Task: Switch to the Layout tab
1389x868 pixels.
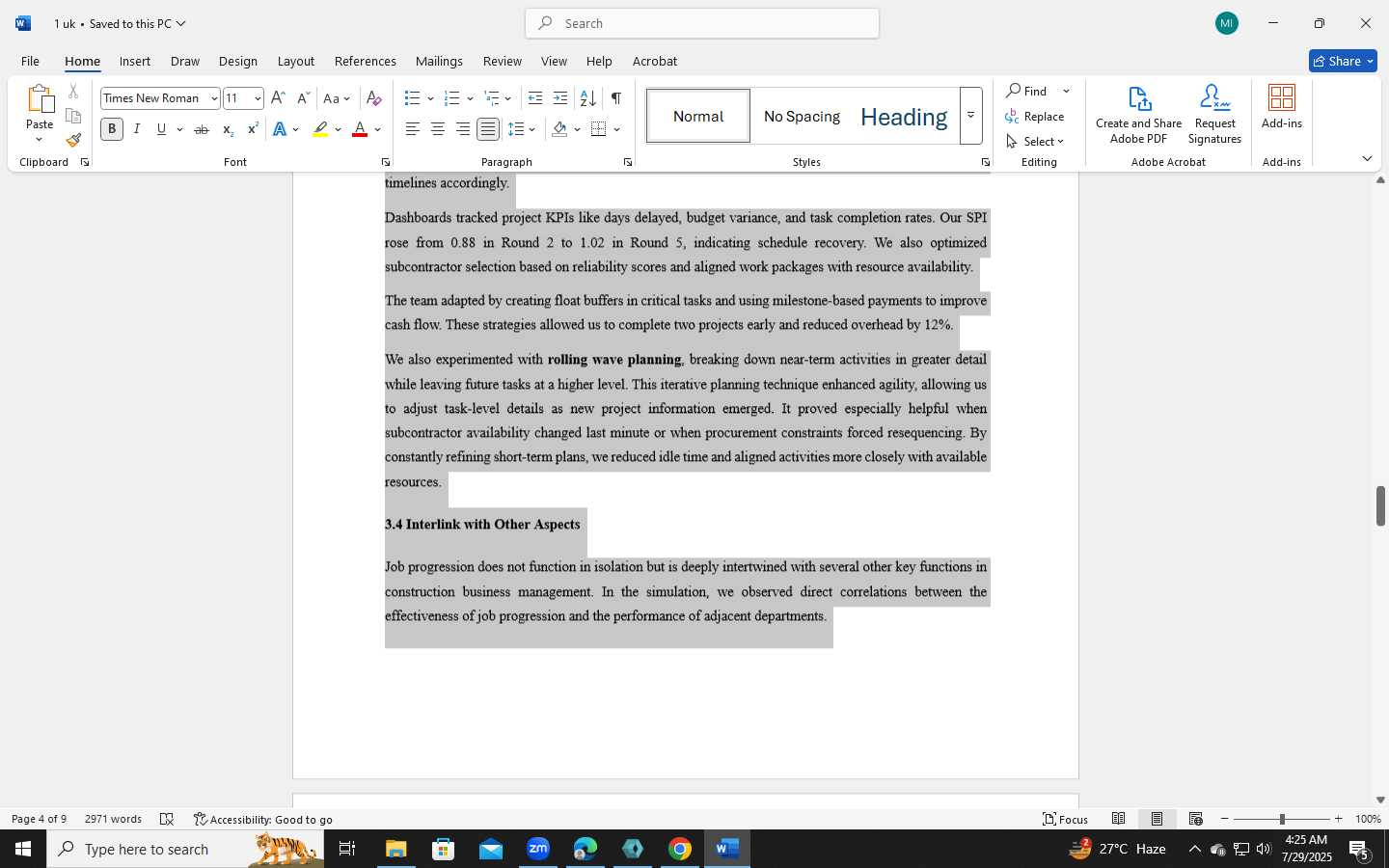Action: pyautogui.click(x=296, y=61)
